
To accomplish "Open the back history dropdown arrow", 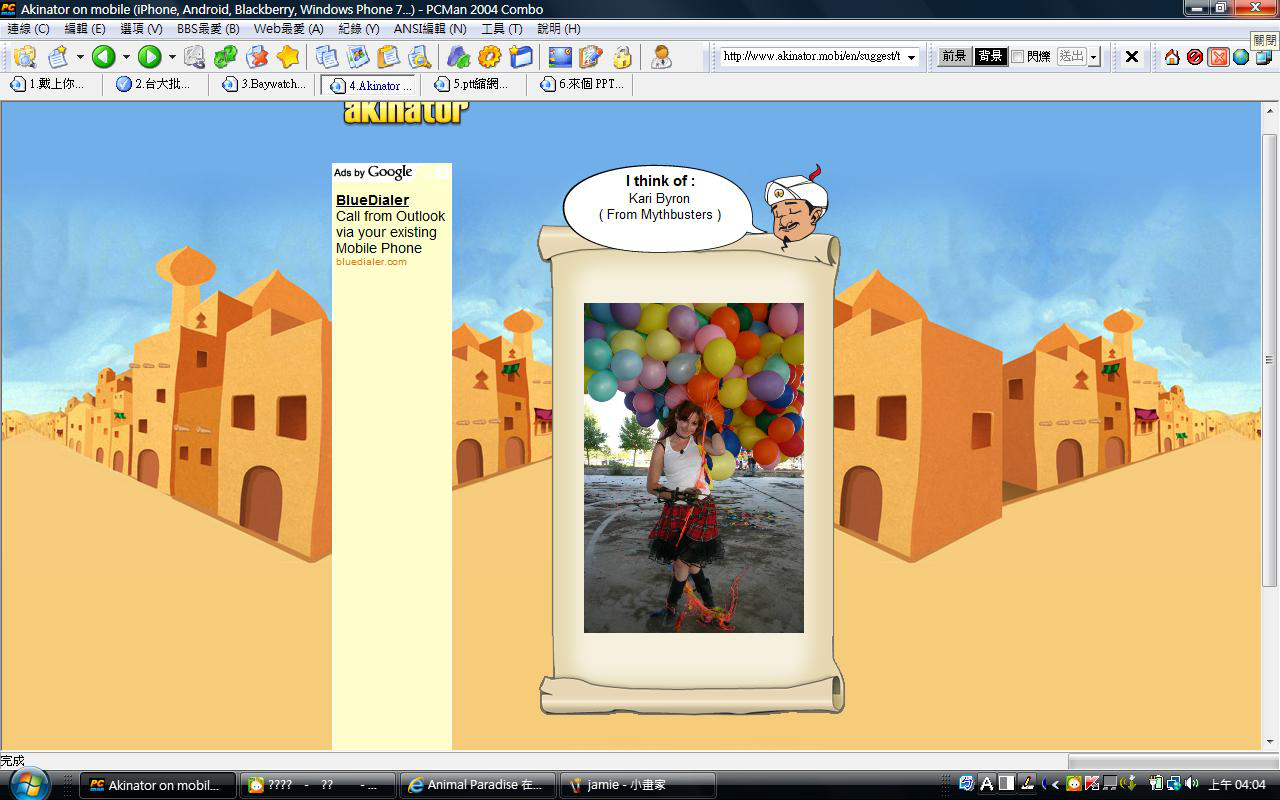I will [126, 57].
